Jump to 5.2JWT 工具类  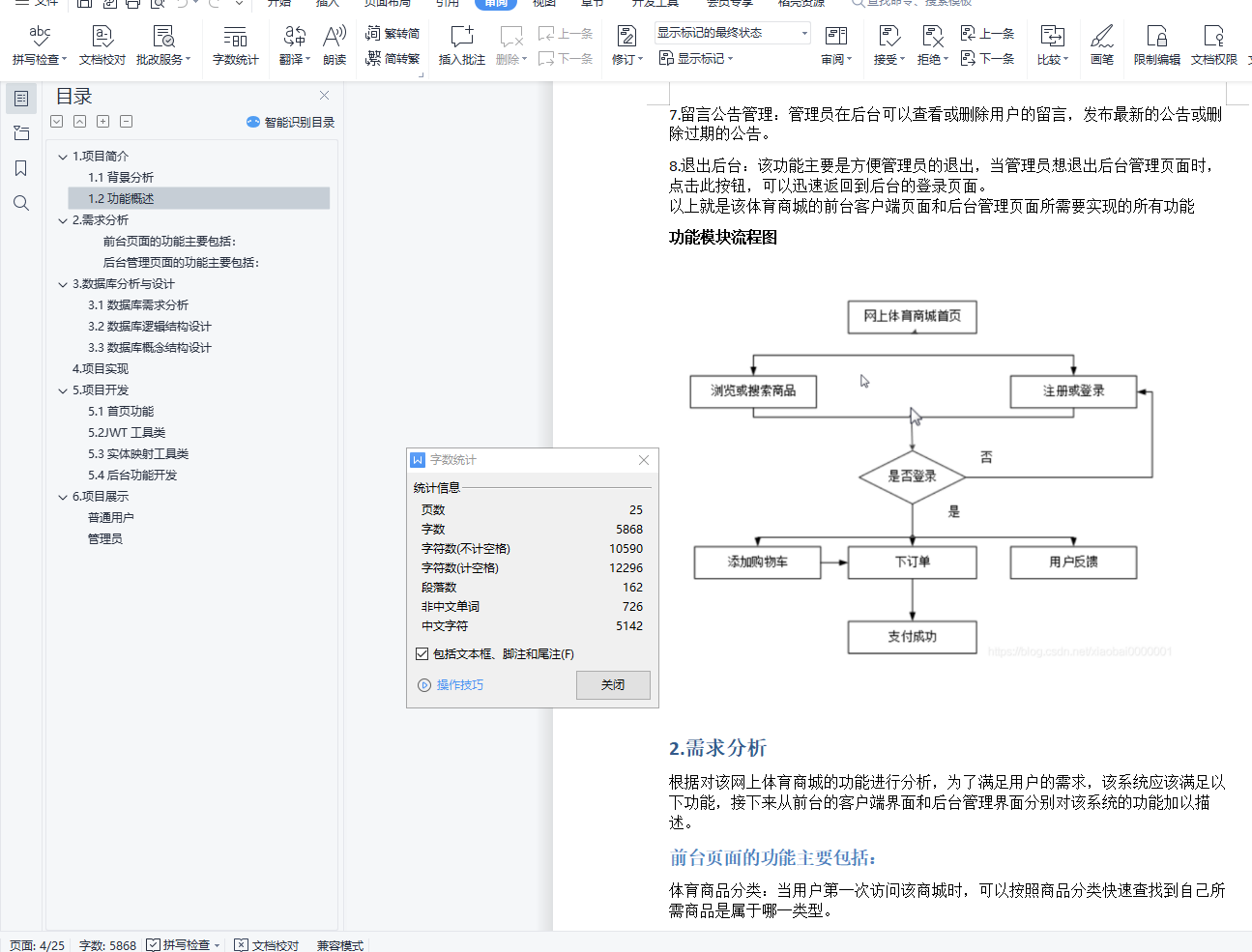[127, 433]
